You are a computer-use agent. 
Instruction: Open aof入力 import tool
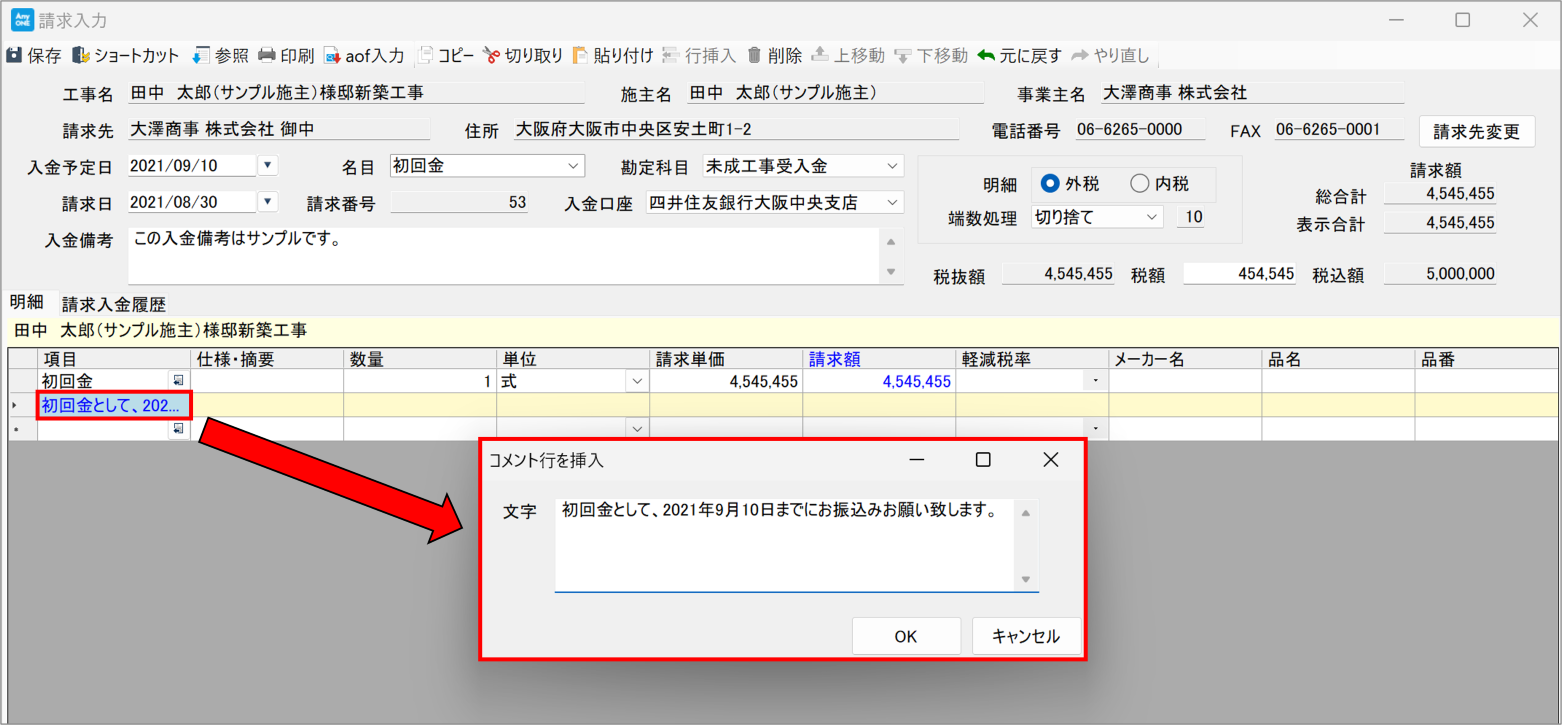(332, 56)
